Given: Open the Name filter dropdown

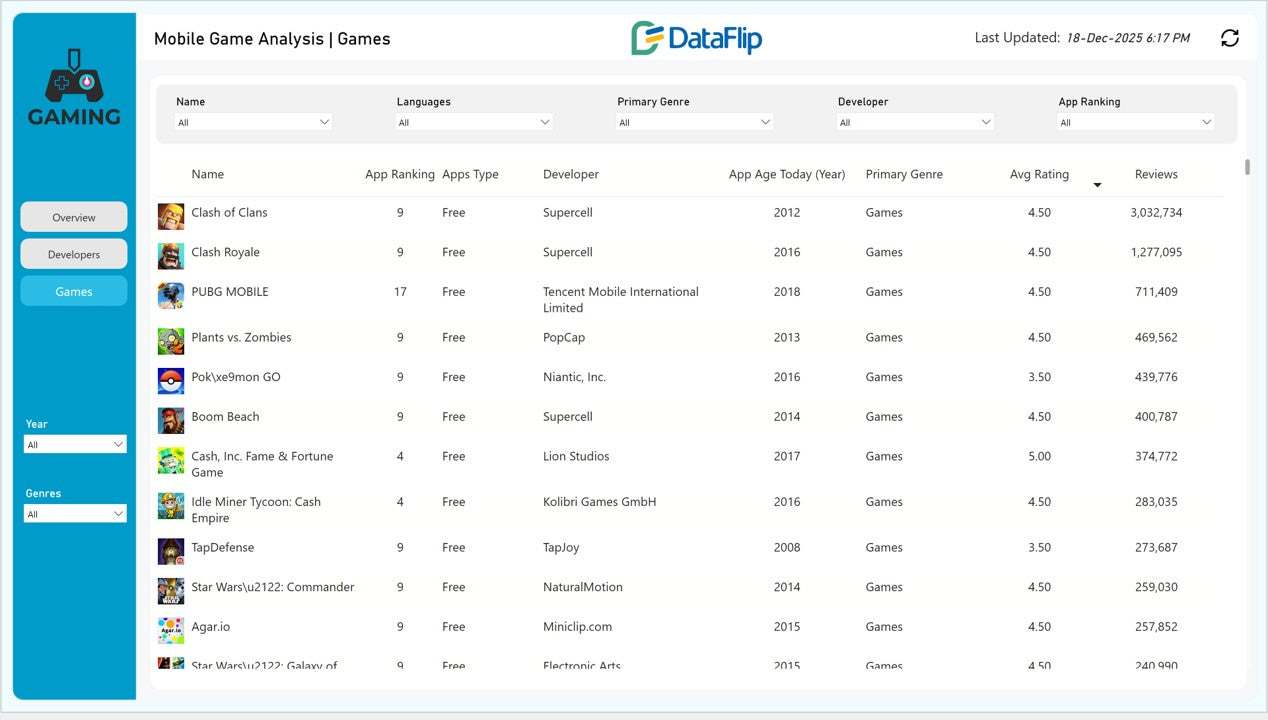Looking at the screenshot, I should pyautogui.click(x=254, y=122).
